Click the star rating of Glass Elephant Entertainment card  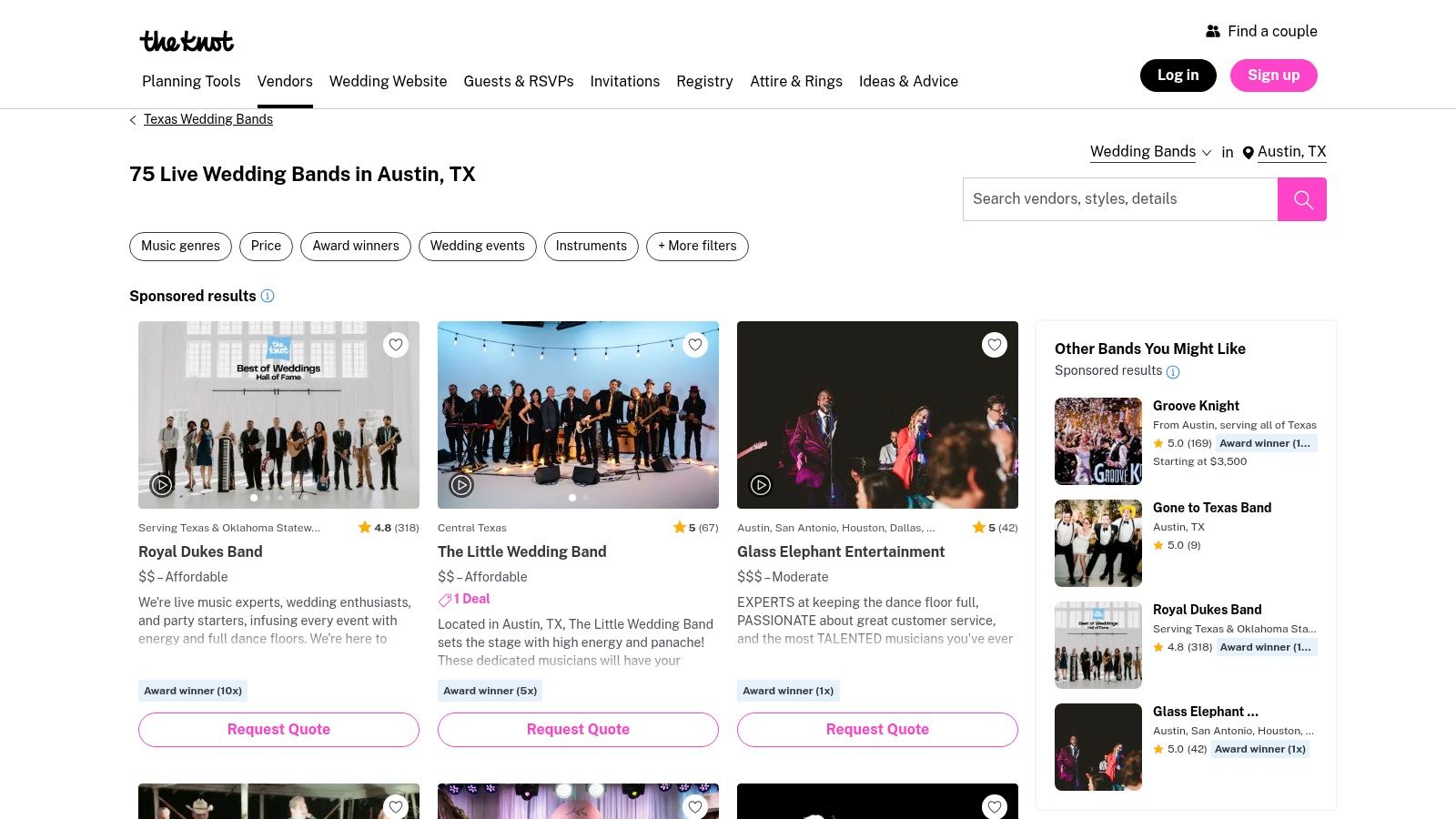pyautogui.click(x=995, y=528)
